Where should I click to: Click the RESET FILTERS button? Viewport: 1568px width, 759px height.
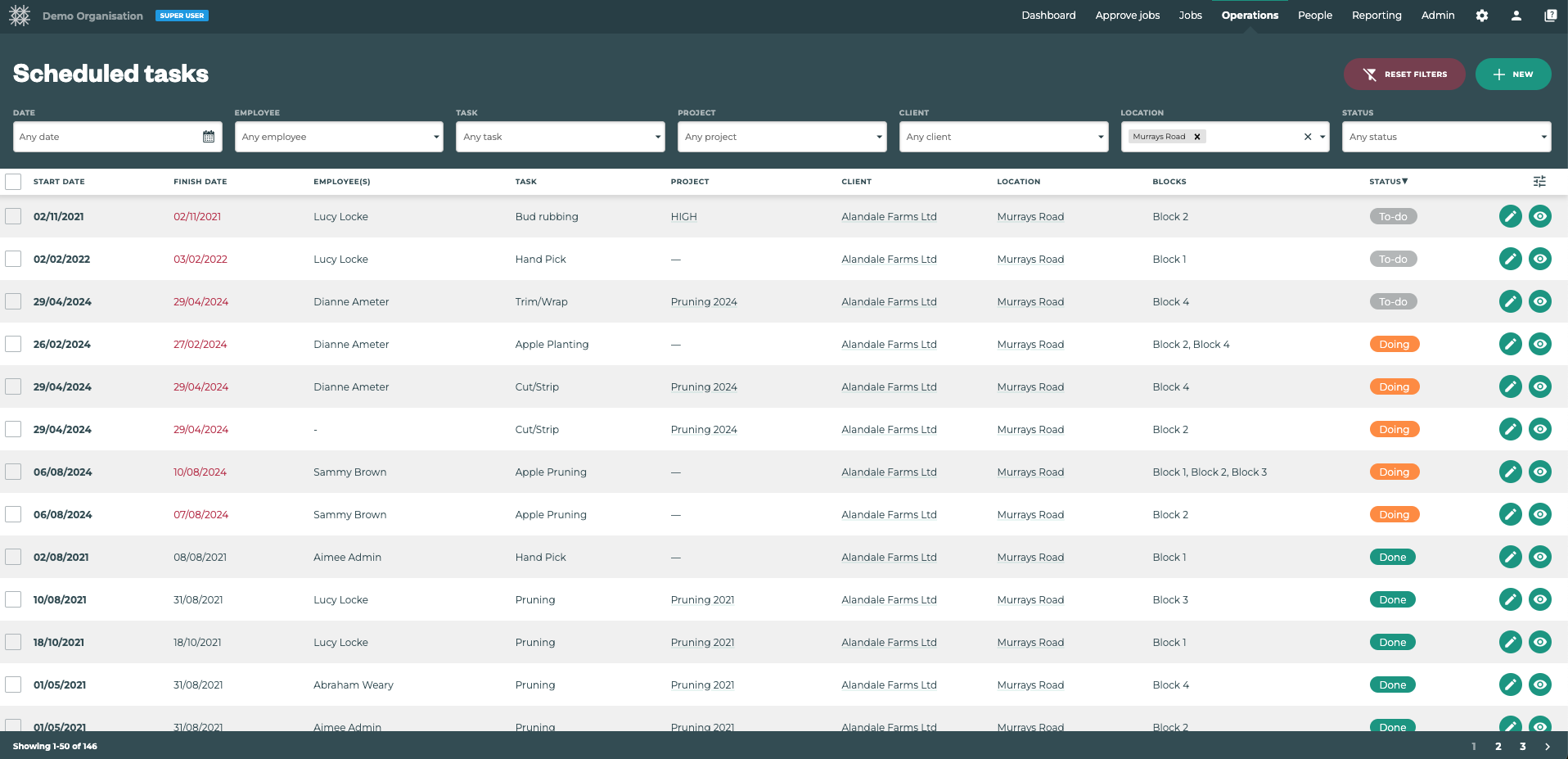pos(1404,74)
